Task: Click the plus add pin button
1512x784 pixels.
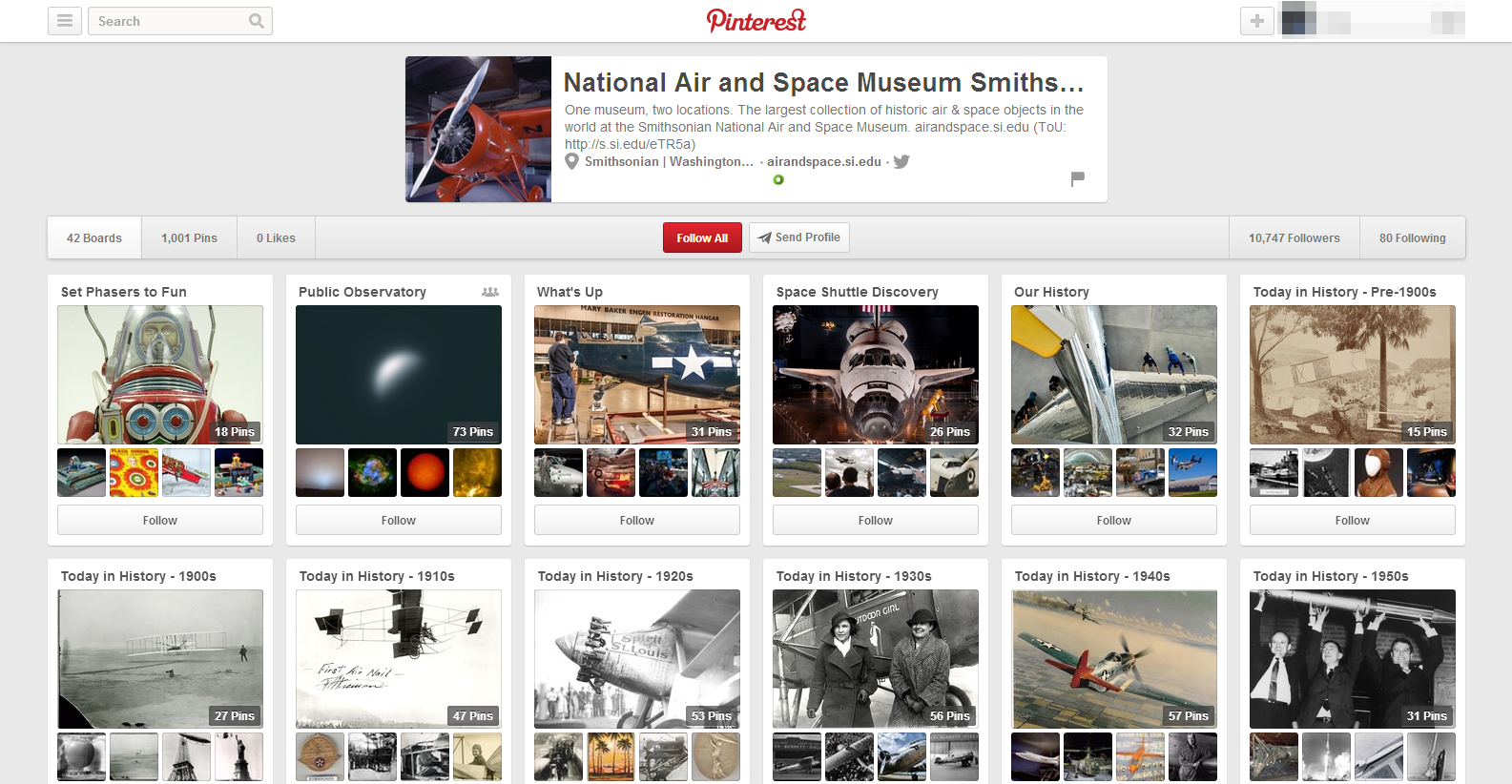Action: point(1257,21)
